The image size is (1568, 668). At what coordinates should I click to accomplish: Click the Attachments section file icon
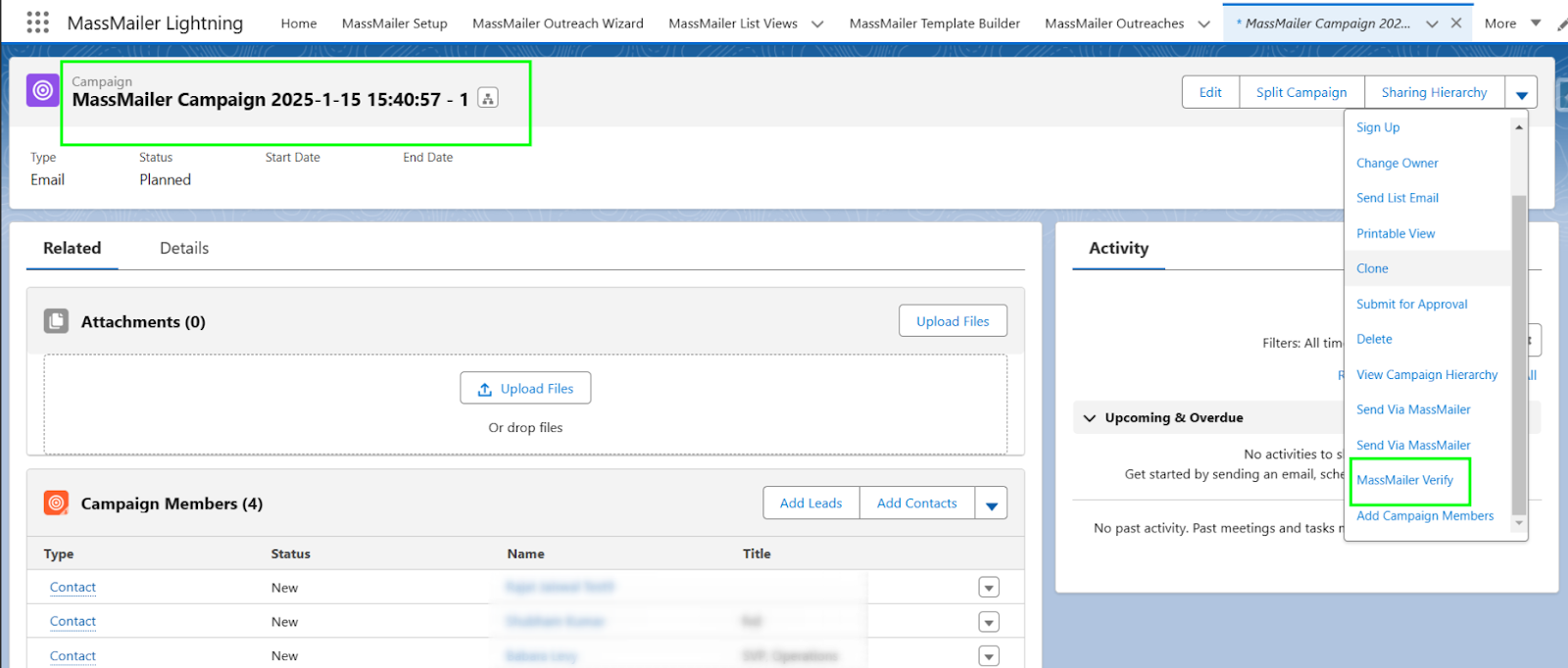point(56,321)
